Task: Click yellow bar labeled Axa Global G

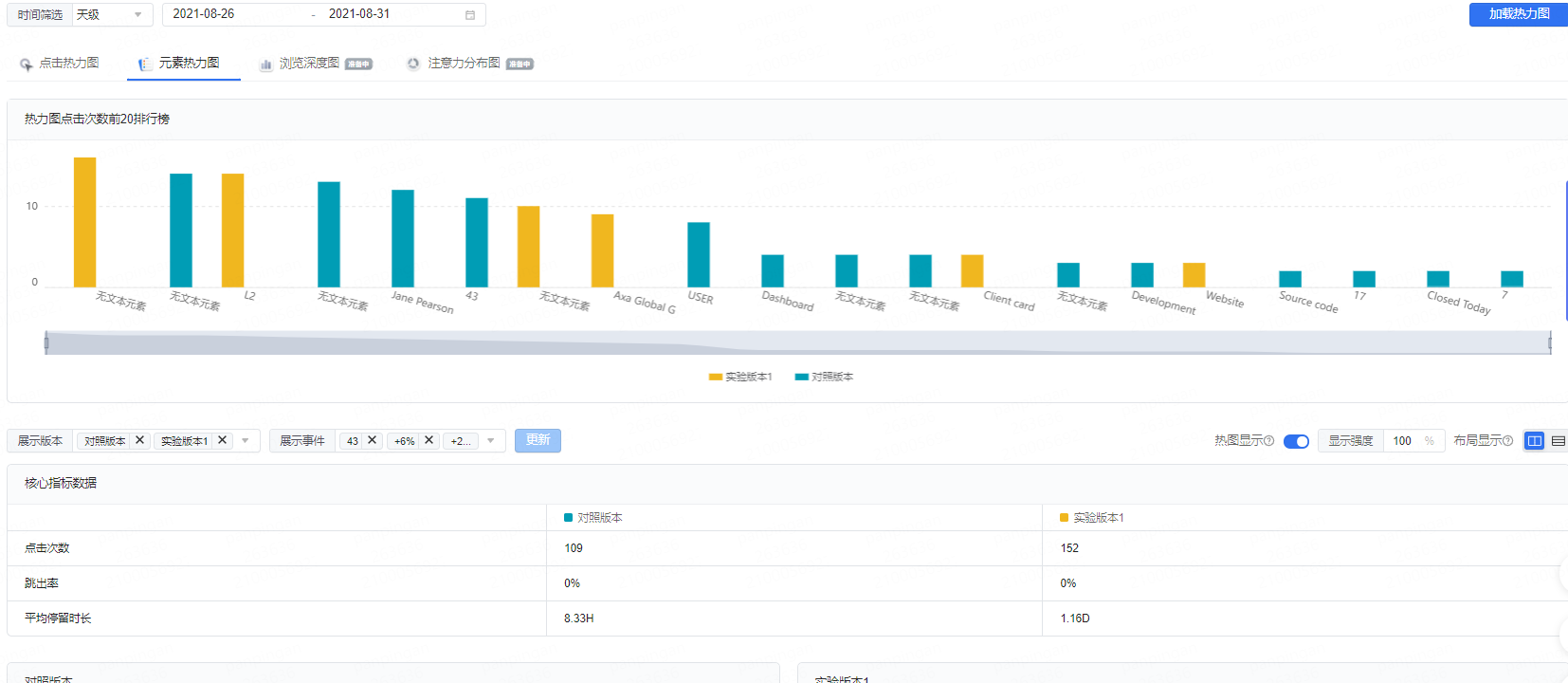Action: pyautogui.click(x=602, y=250)
